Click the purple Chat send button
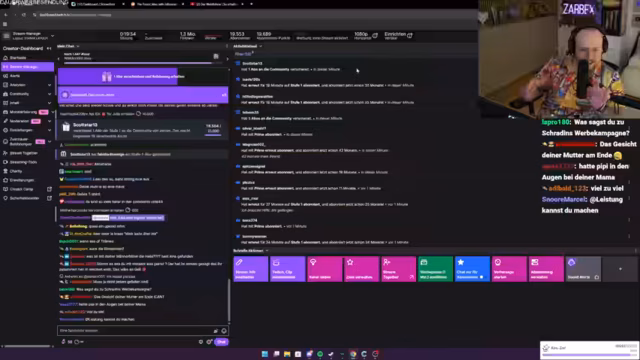Image resolution: width=640 pixels, height=360 pixels. [221, 342]
